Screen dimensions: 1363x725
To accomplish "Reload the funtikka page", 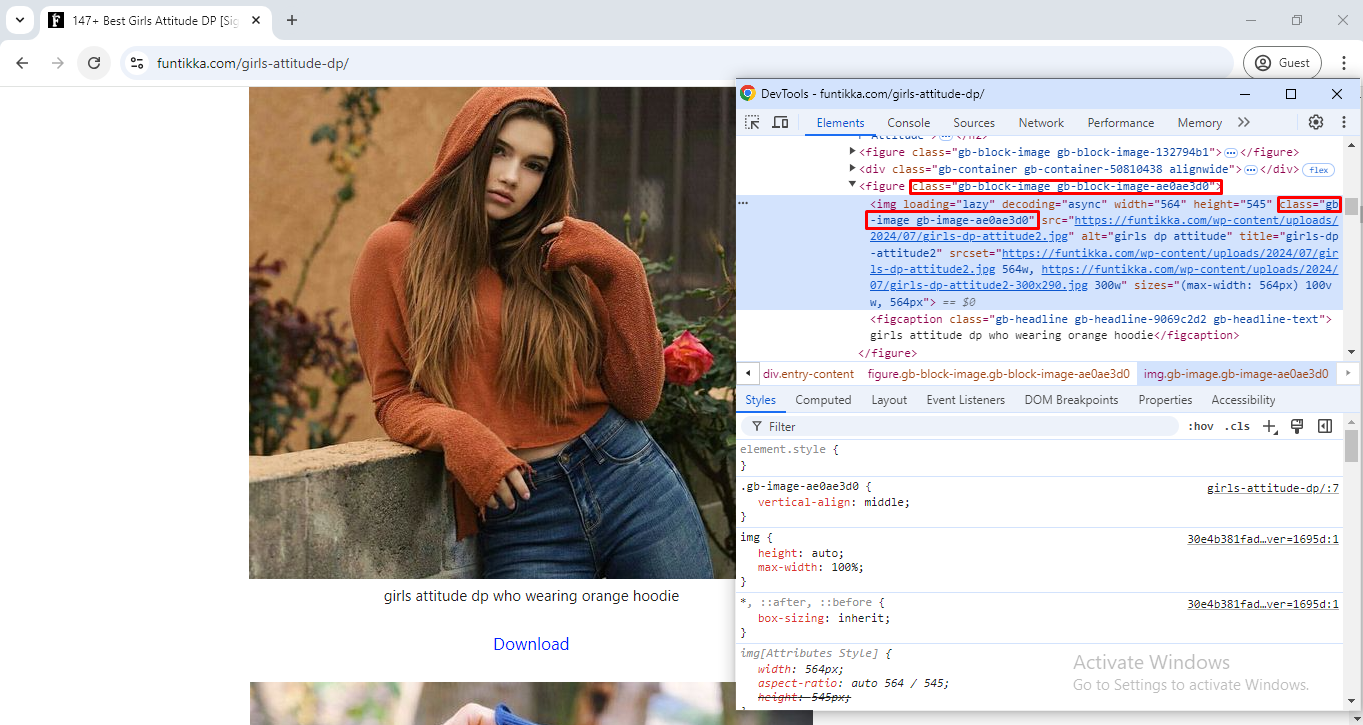I will pos(94,62).
